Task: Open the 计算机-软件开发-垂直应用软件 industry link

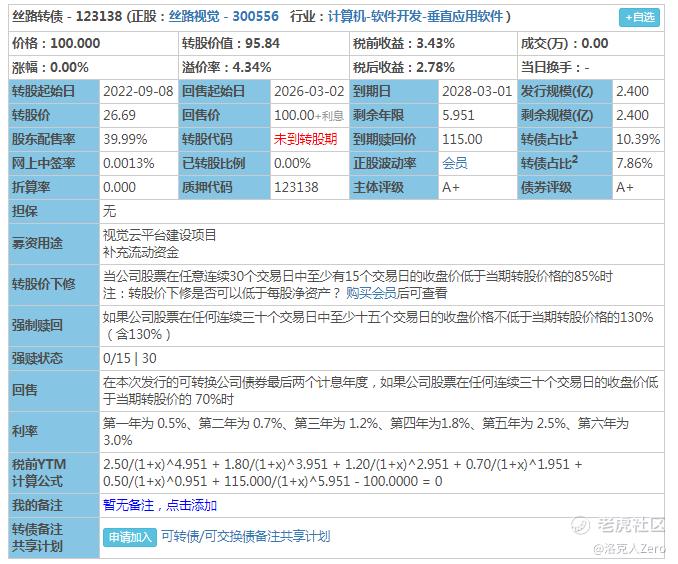Action: coord(415,17)
